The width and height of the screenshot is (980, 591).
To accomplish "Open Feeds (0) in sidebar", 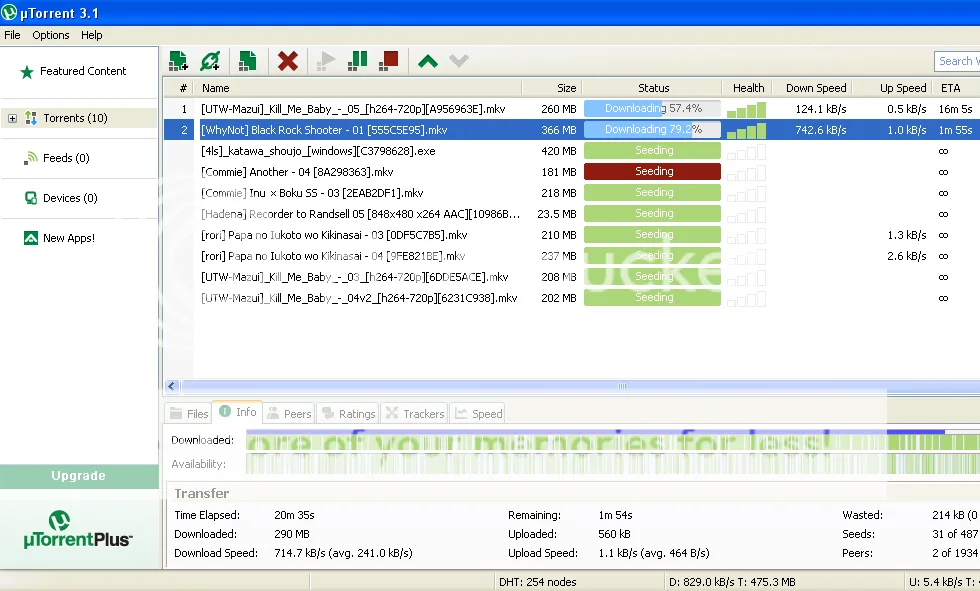I will click(57, 158).
